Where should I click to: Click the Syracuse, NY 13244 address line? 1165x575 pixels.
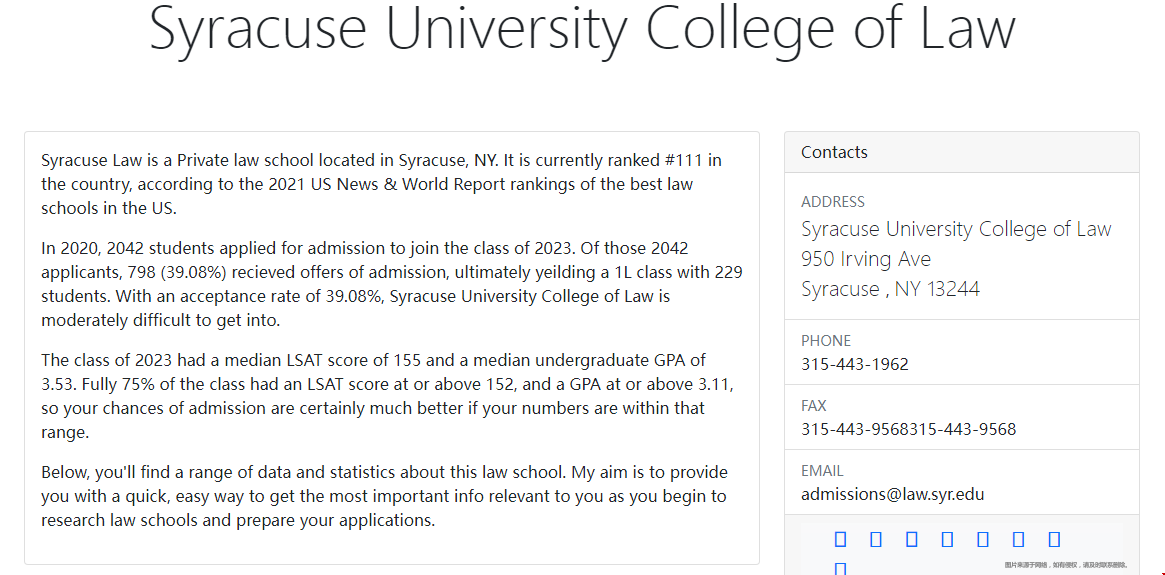coord(890,288)
